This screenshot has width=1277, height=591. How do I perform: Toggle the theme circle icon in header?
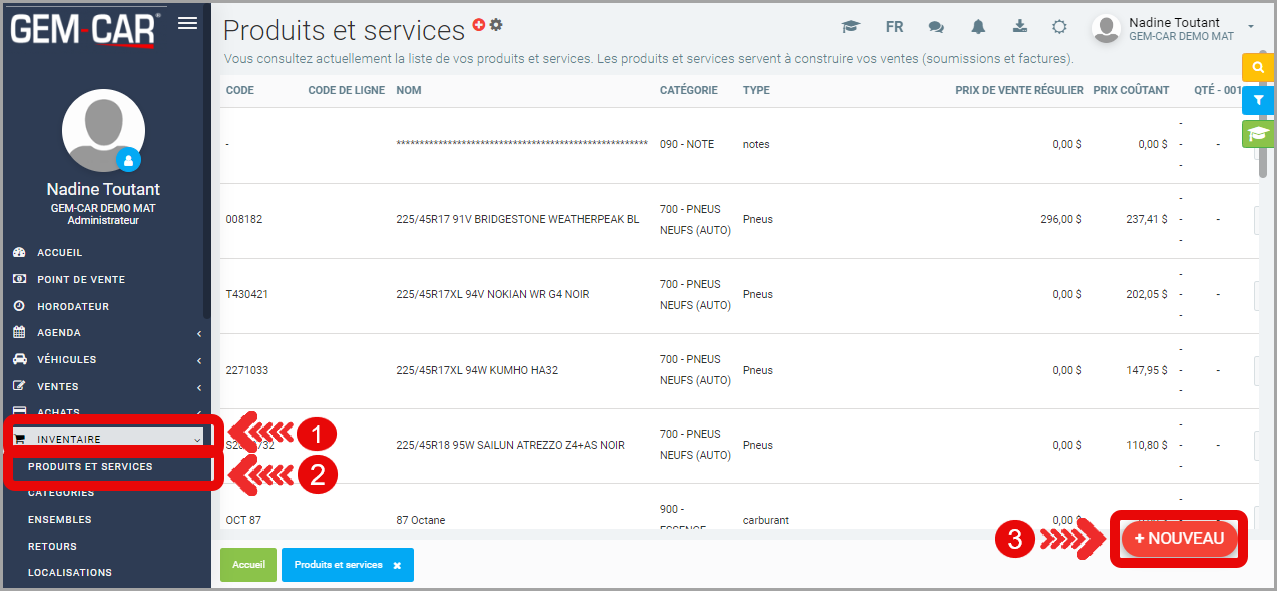1059,27
